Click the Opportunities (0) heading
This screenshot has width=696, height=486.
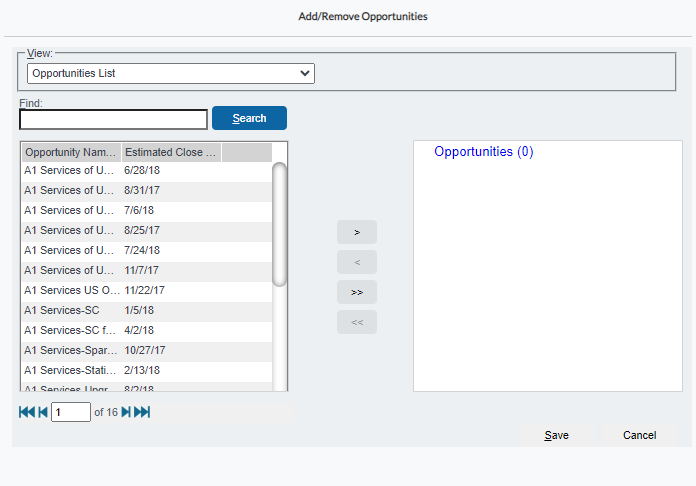[x=483, y=152]
